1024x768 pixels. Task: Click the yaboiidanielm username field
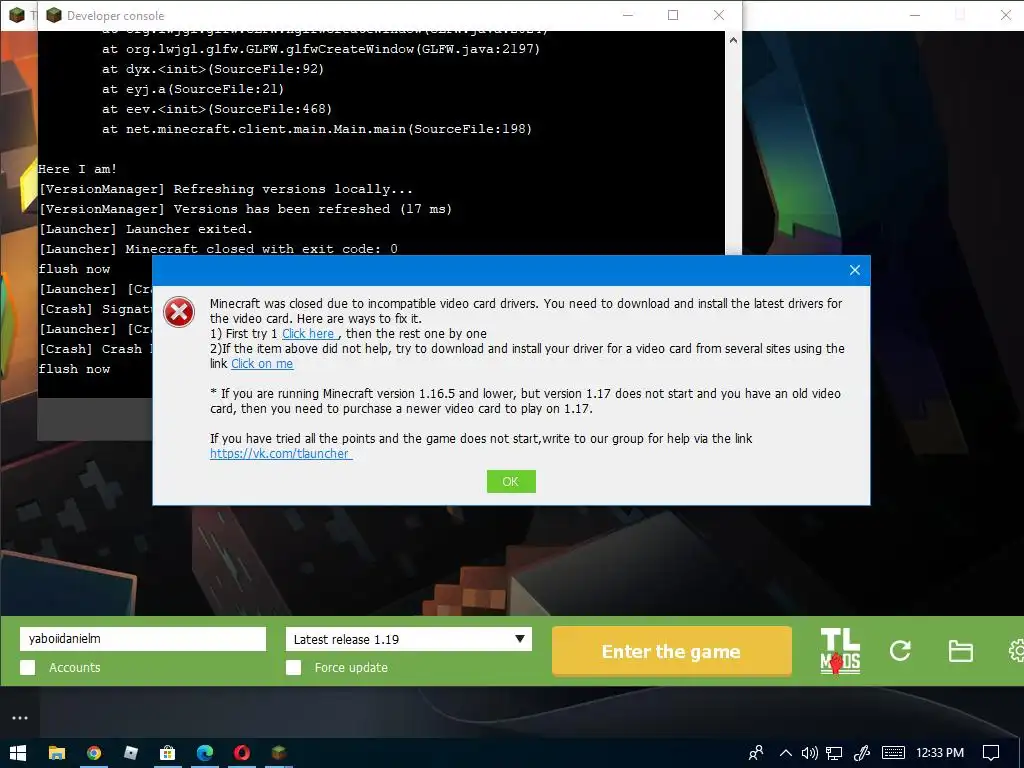click(x=143, y=639)
